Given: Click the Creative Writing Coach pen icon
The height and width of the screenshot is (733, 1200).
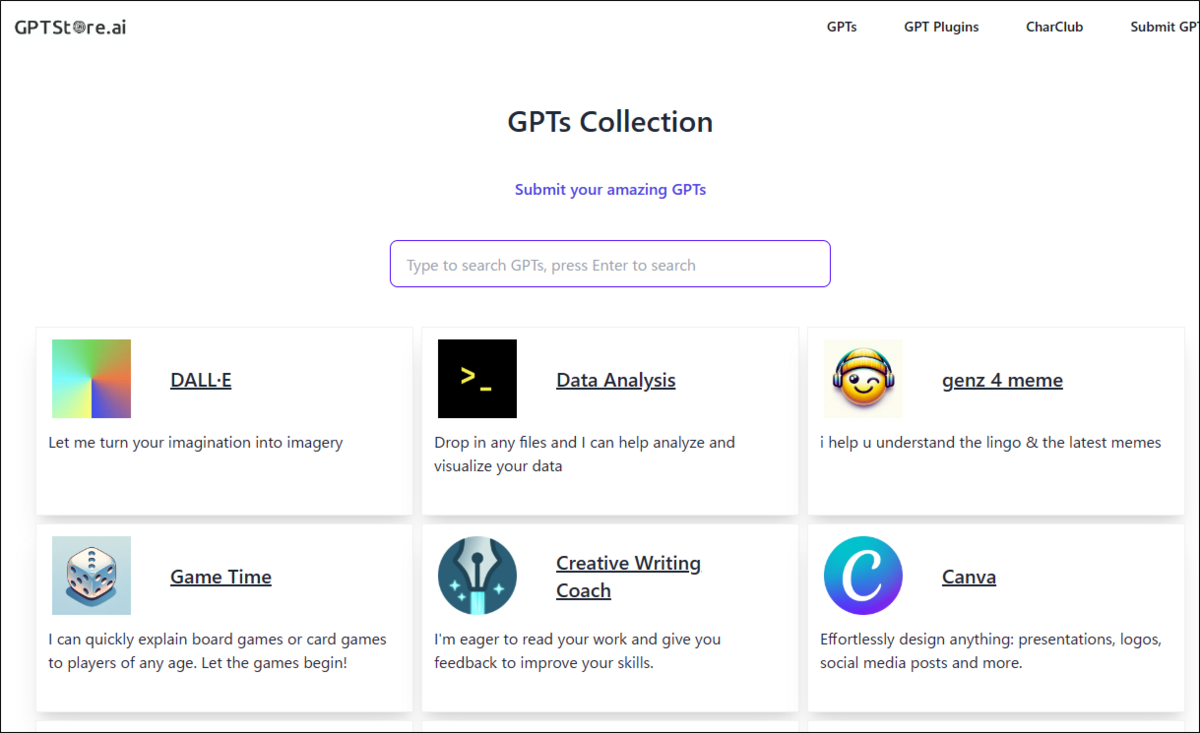Looking at the screenshot, I should pyautogui.click(x=477, y=575).
